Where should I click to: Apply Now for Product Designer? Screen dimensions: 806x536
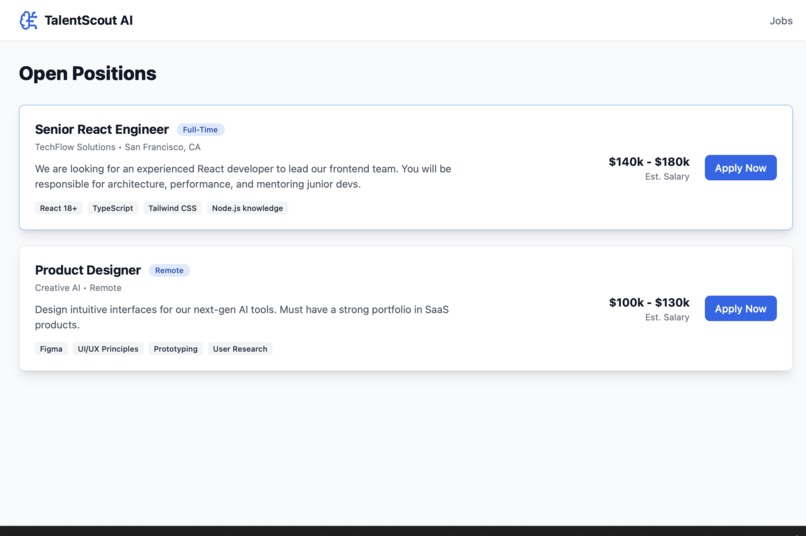click(740, 308)
